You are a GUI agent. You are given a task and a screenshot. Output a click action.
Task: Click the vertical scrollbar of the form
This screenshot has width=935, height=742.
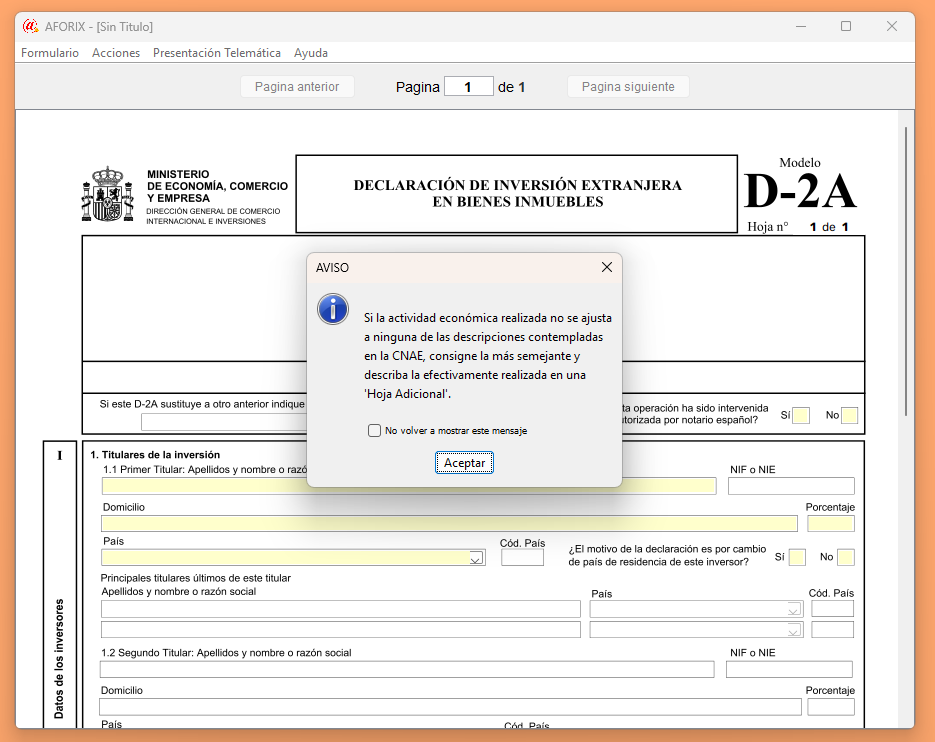pos(907,270)
